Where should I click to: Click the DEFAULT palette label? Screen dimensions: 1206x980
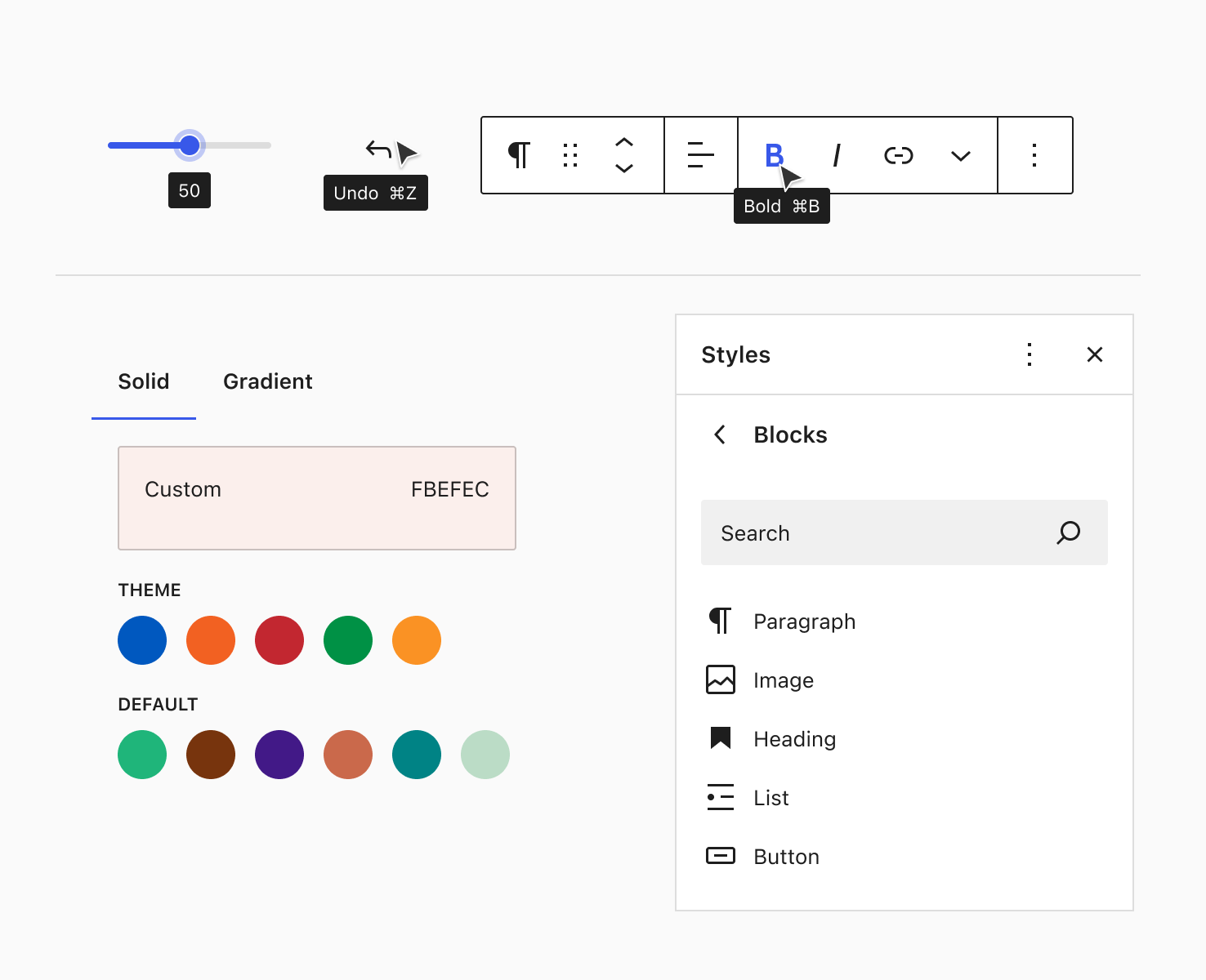pos(158,704)
